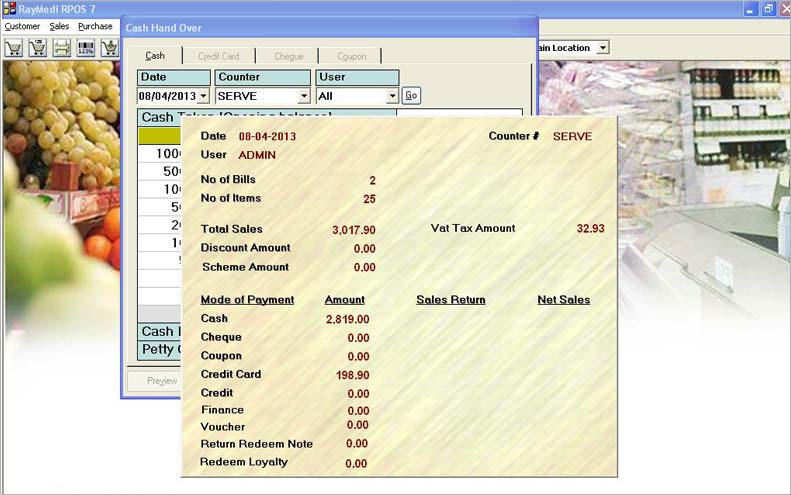
Task: Click the date field showing 08/04/2013
Action: (167, 96)
